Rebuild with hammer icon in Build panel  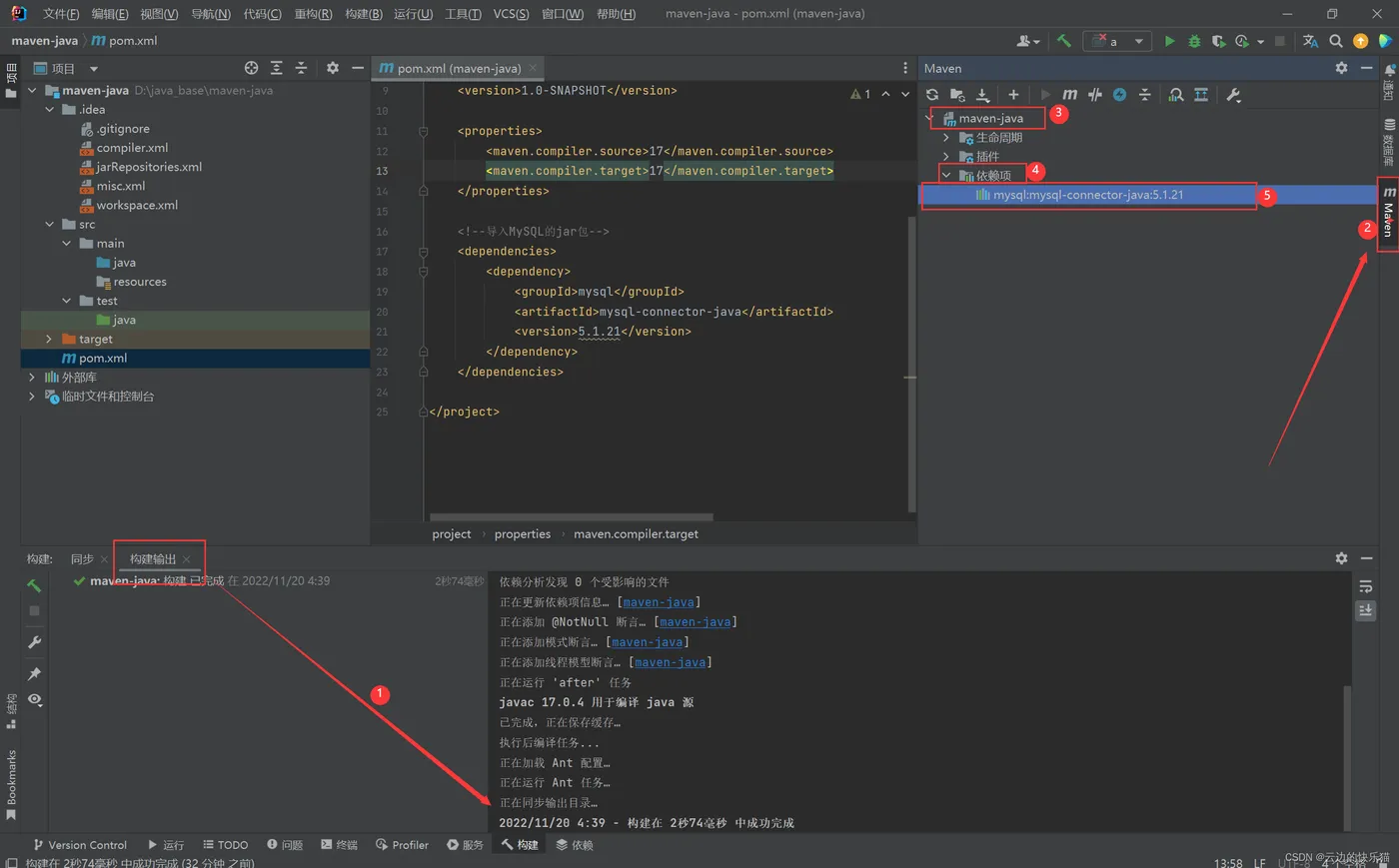tap(34, 585)
